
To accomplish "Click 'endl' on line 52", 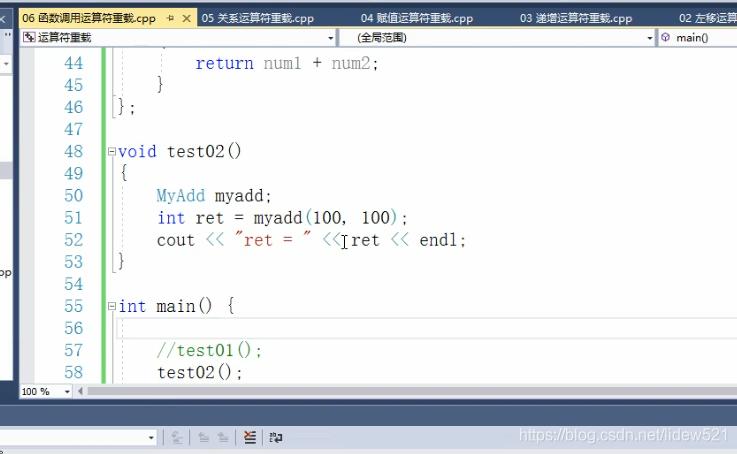I will [x=438, y=240].
